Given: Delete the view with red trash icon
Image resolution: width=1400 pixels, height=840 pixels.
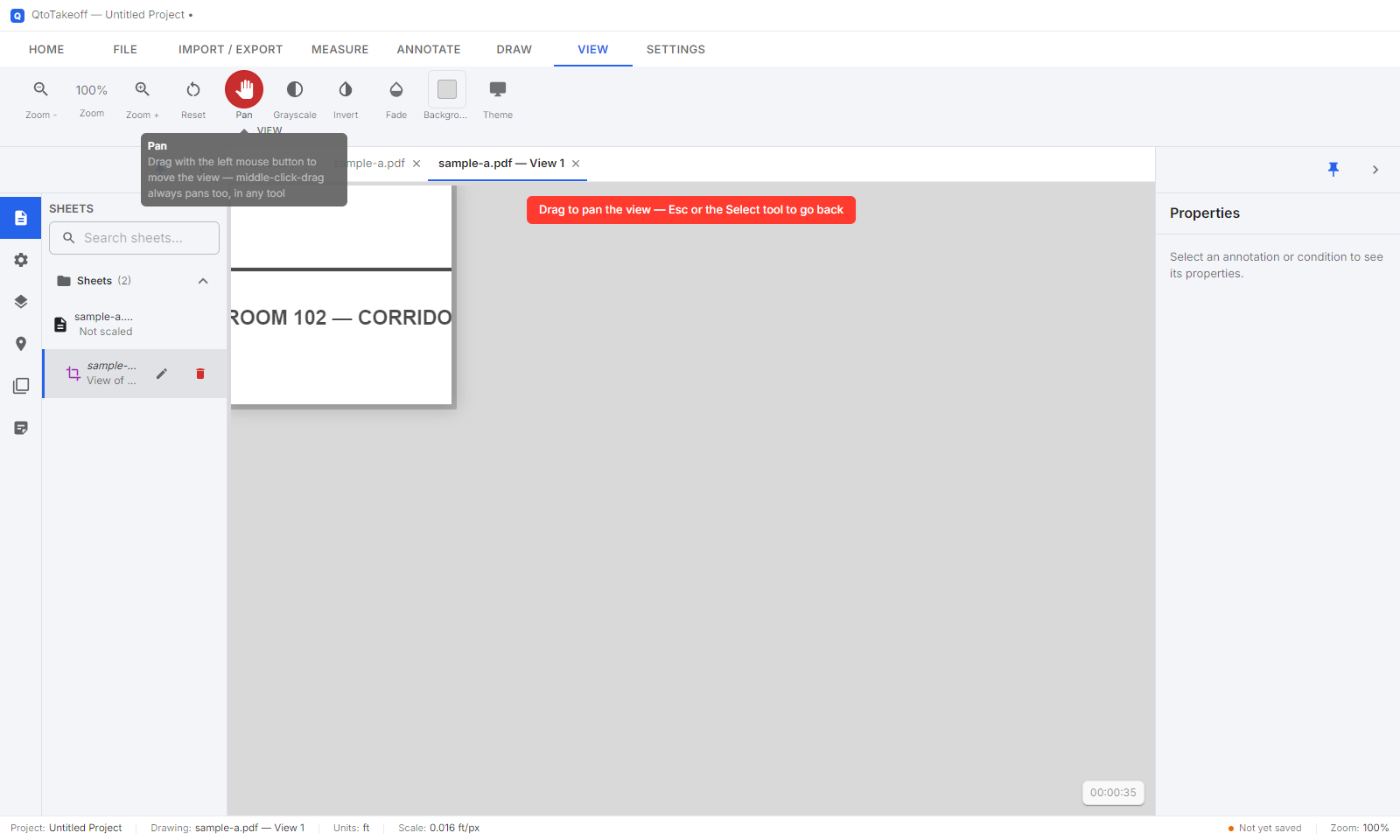Looking at the screenshot, I should pyautogui.click(x=200, y=374).
